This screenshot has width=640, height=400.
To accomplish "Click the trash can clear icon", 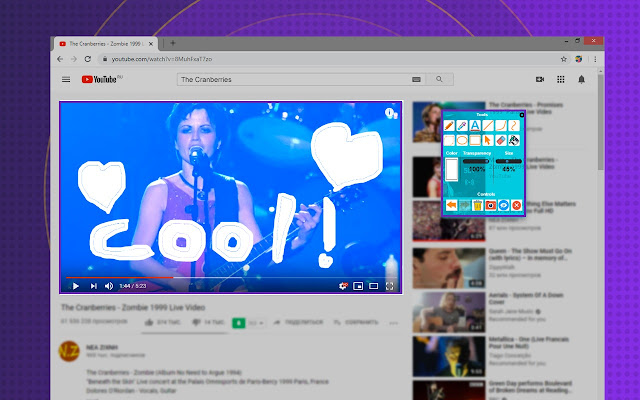I will (478, 205).
